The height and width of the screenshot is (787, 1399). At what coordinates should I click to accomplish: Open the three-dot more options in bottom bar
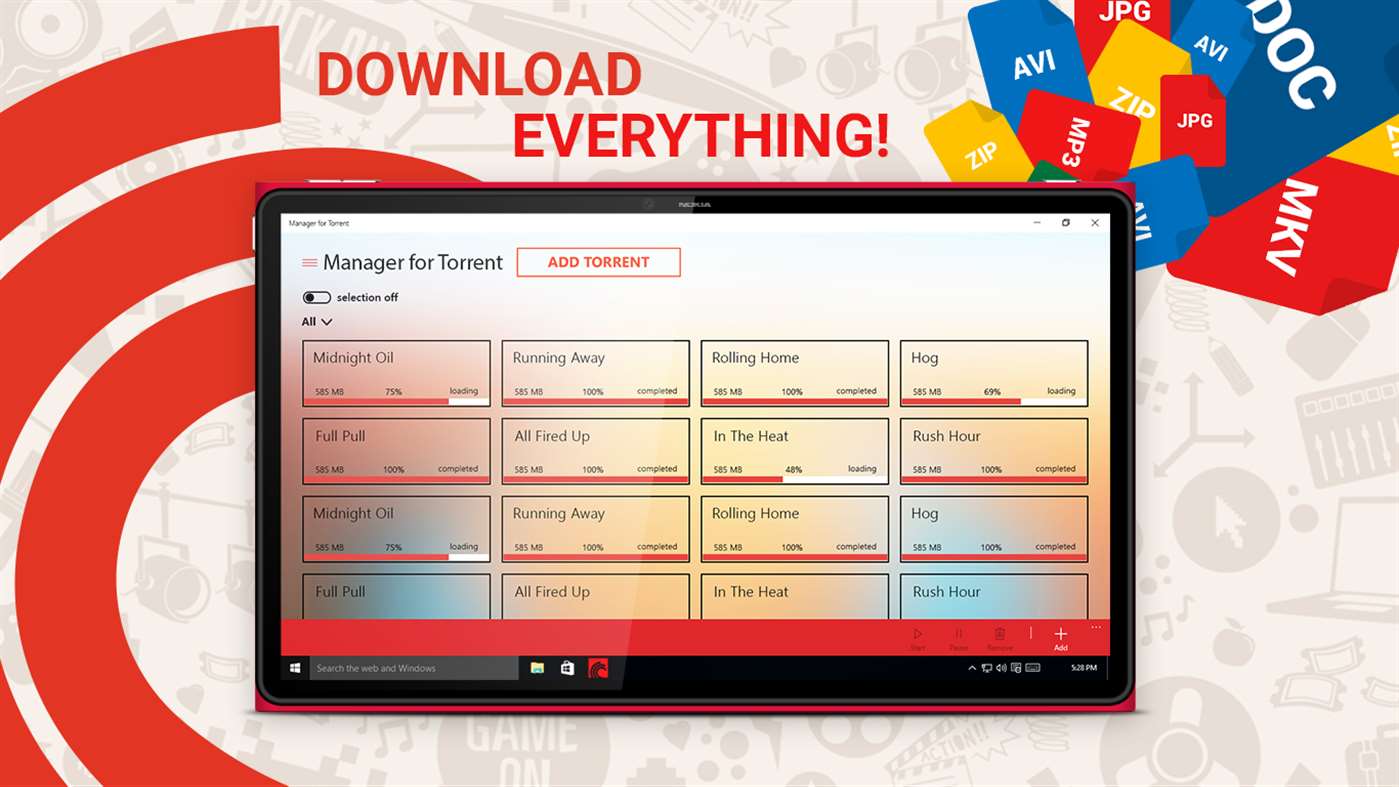(x=1096, y=628)
